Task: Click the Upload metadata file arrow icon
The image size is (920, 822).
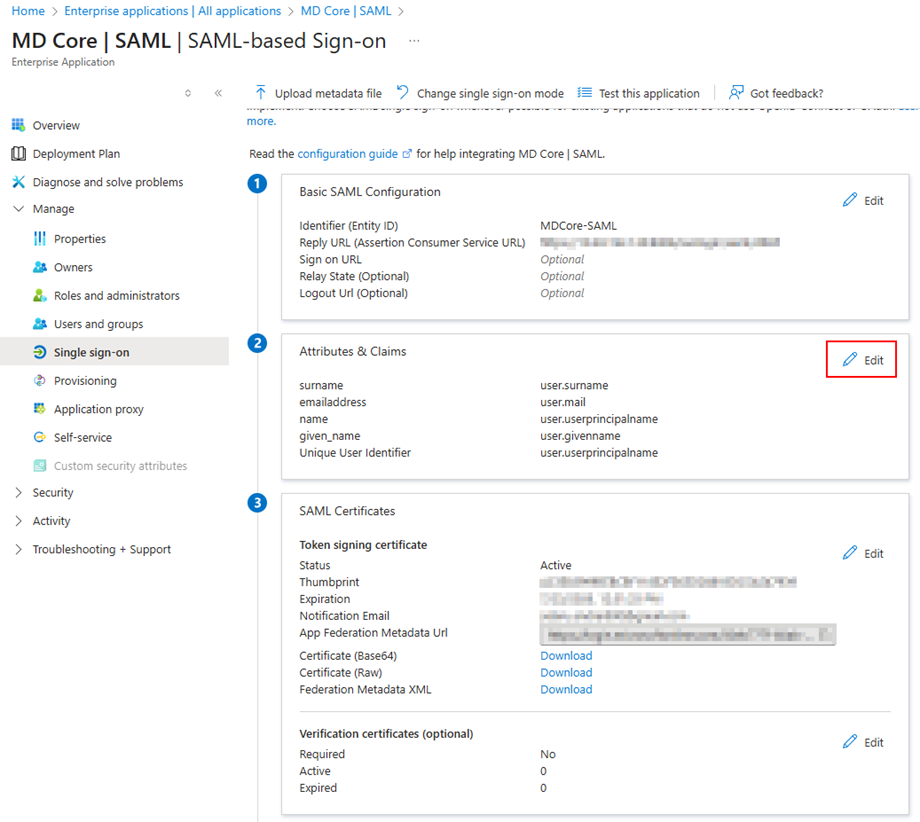Action: click(x=261, y=93)
